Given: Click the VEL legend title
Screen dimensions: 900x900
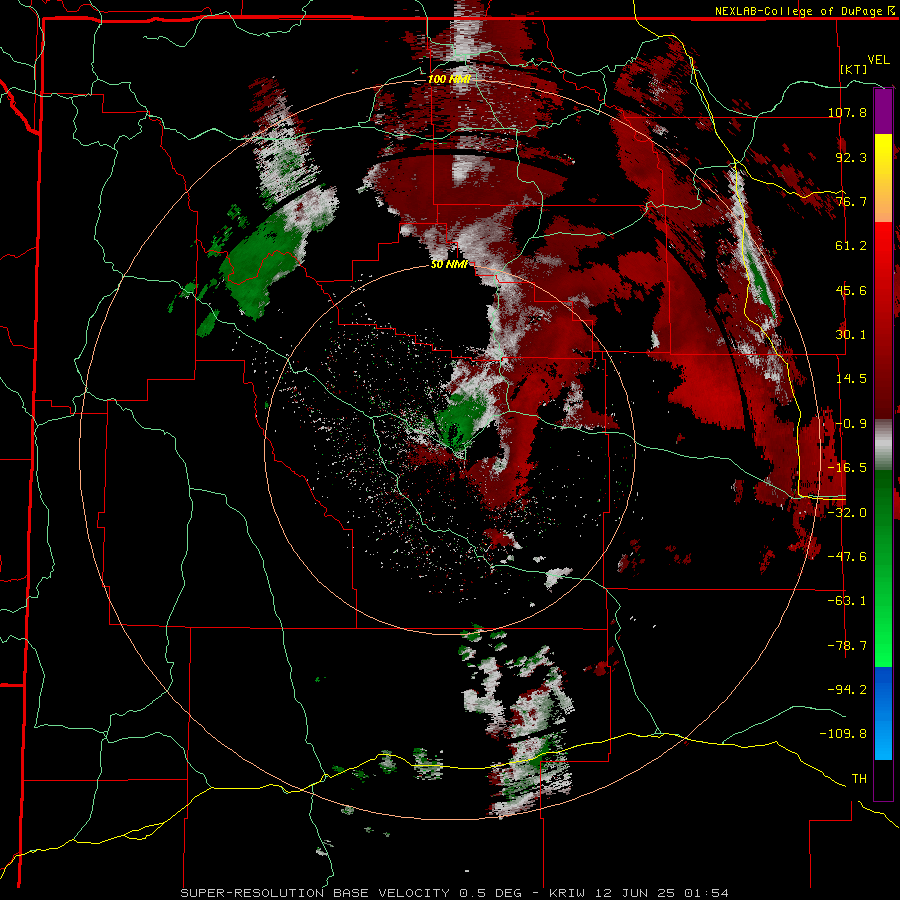Looking at the screenshot, I should pyautogui.click(x=878, y=60).
